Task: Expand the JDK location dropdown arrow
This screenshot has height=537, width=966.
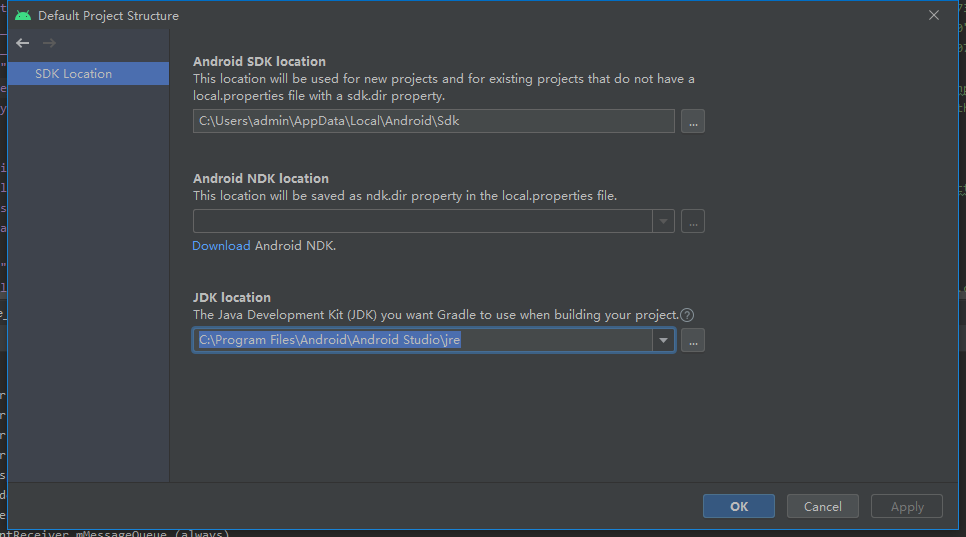Action: (664, 340)
